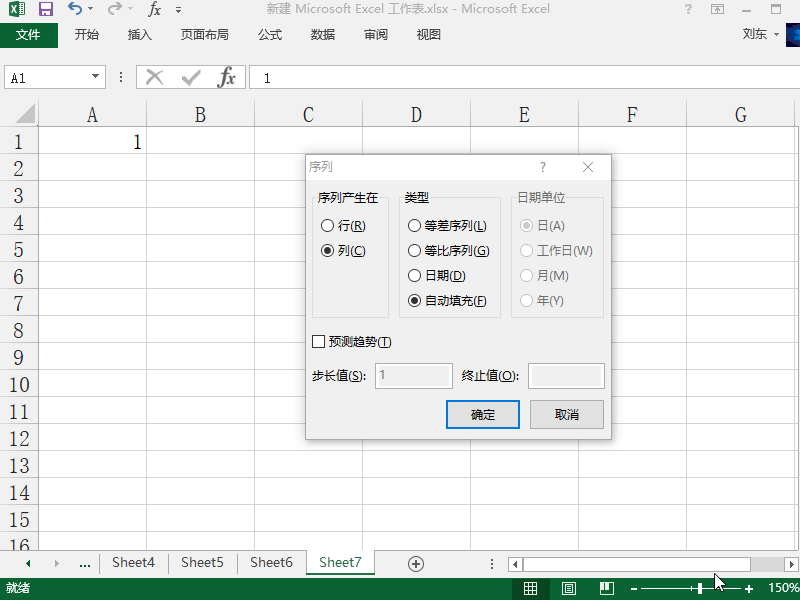Screen dimensions: 800x600
Task: Click the Save icon in quick access toolbar
Action: pyautogui.click(x=46, y=9)
